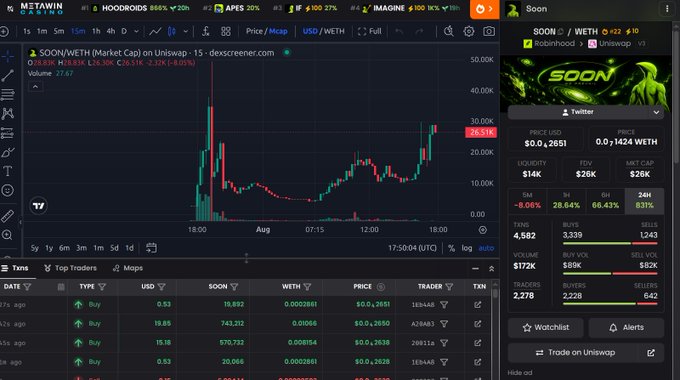Toggle chart display to Mcap
Image resolution: width=680 pixels, height=380 pixels.
(278, 31)
